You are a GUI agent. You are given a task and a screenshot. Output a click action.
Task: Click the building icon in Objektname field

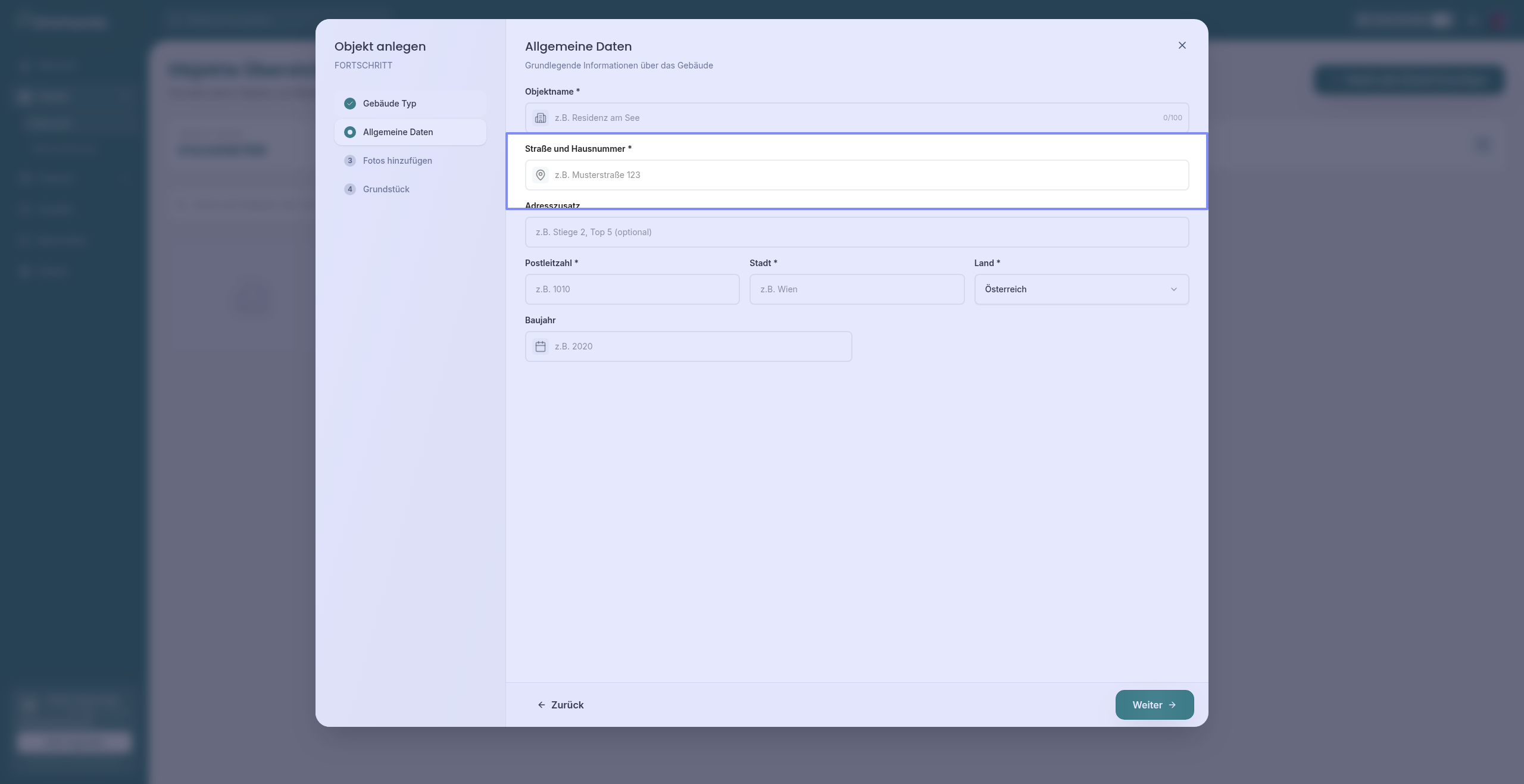(540, 118)
